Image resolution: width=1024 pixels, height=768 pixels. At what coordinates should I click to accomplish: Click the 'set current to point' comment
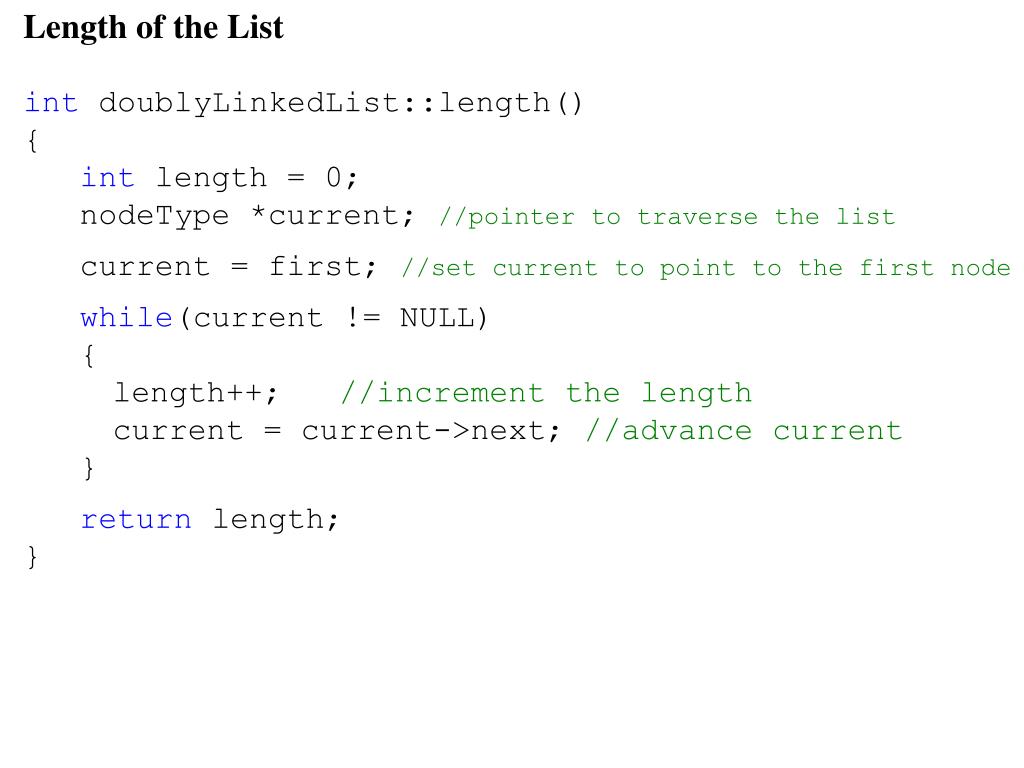(x=706, y=268)
